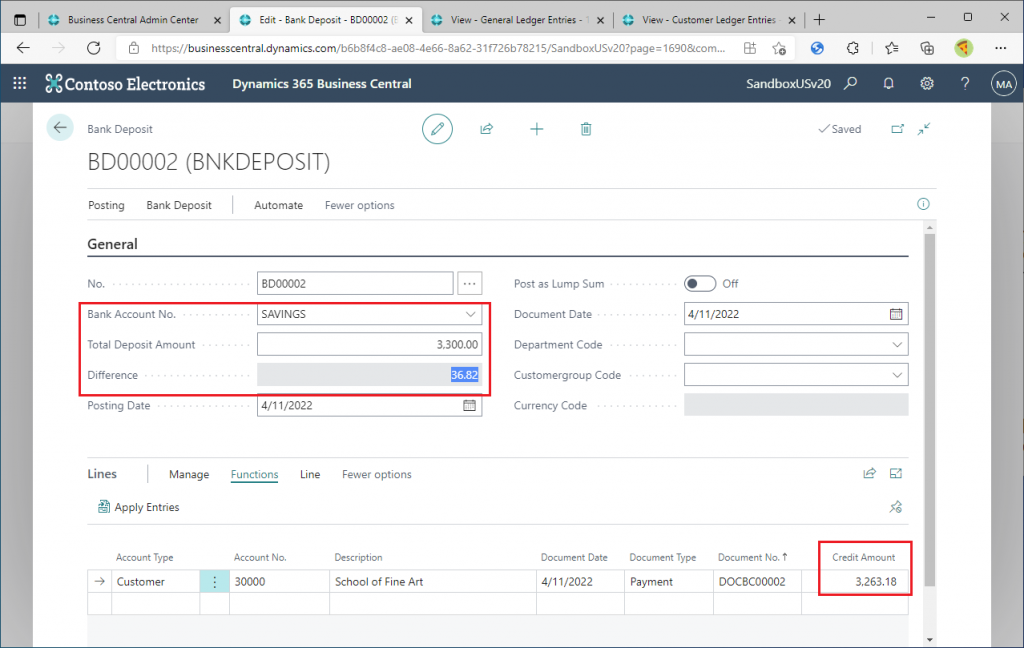This screenshot has height=648, width=1024.
Task: Open notifications bell
Action: click(x=888, y=84)
